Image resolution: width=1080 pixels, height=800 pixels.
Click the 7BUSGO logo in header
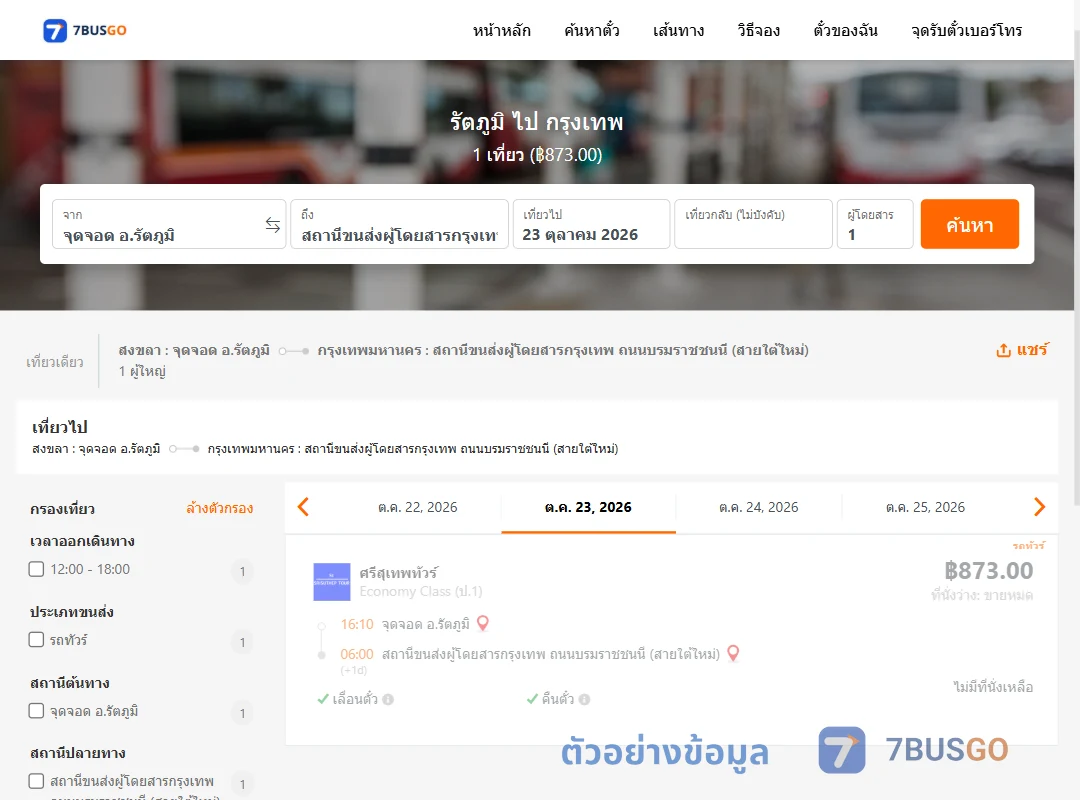[x=85, y=30]
